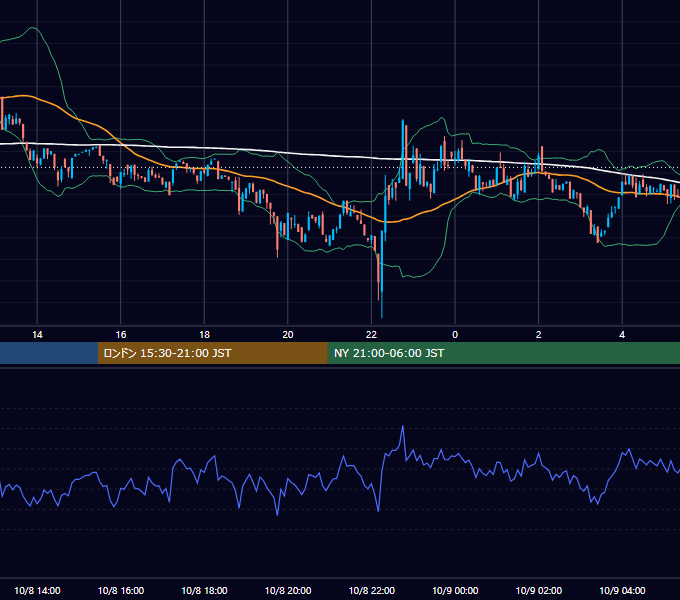Click the 10/8 18:00 time label
Image resolution: width=680 pixels, height=600 pixels.
pos(204,590)
